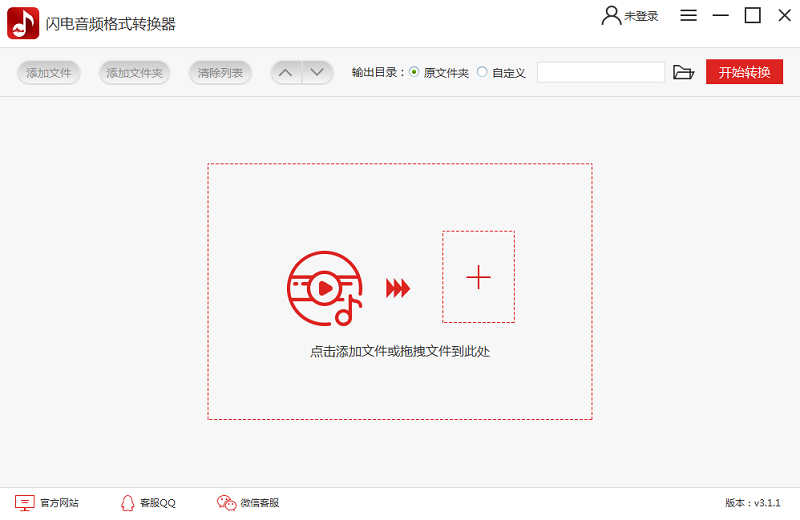Click the 清除列表 button

pyautogui.click(x=220, y=73)
